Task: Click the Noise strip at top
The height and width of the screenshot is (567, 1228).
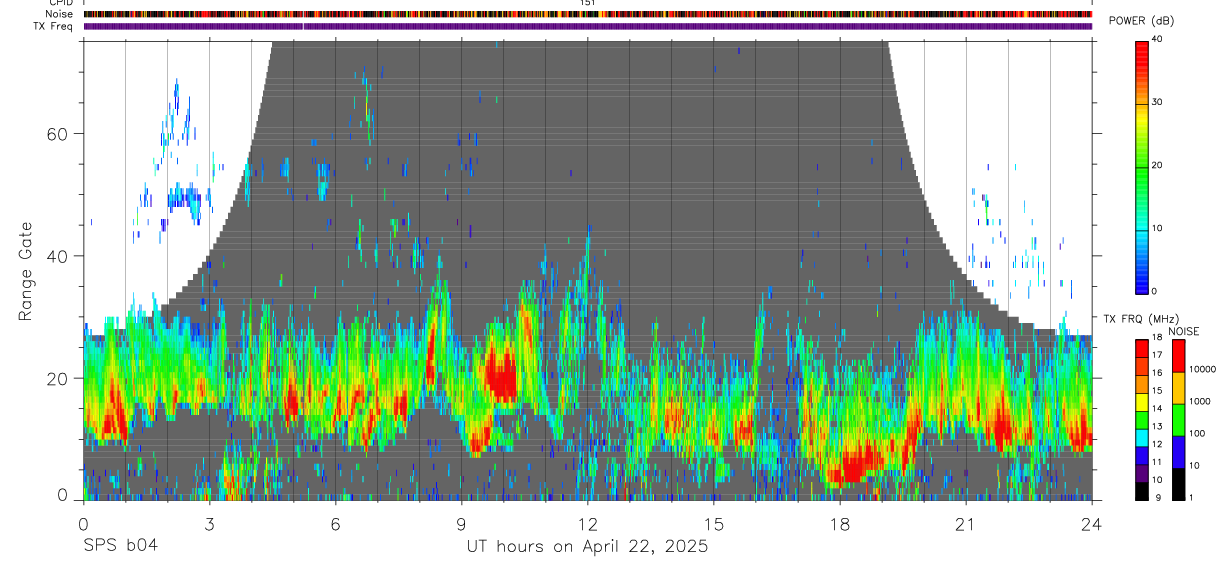Action: (588, 14)
